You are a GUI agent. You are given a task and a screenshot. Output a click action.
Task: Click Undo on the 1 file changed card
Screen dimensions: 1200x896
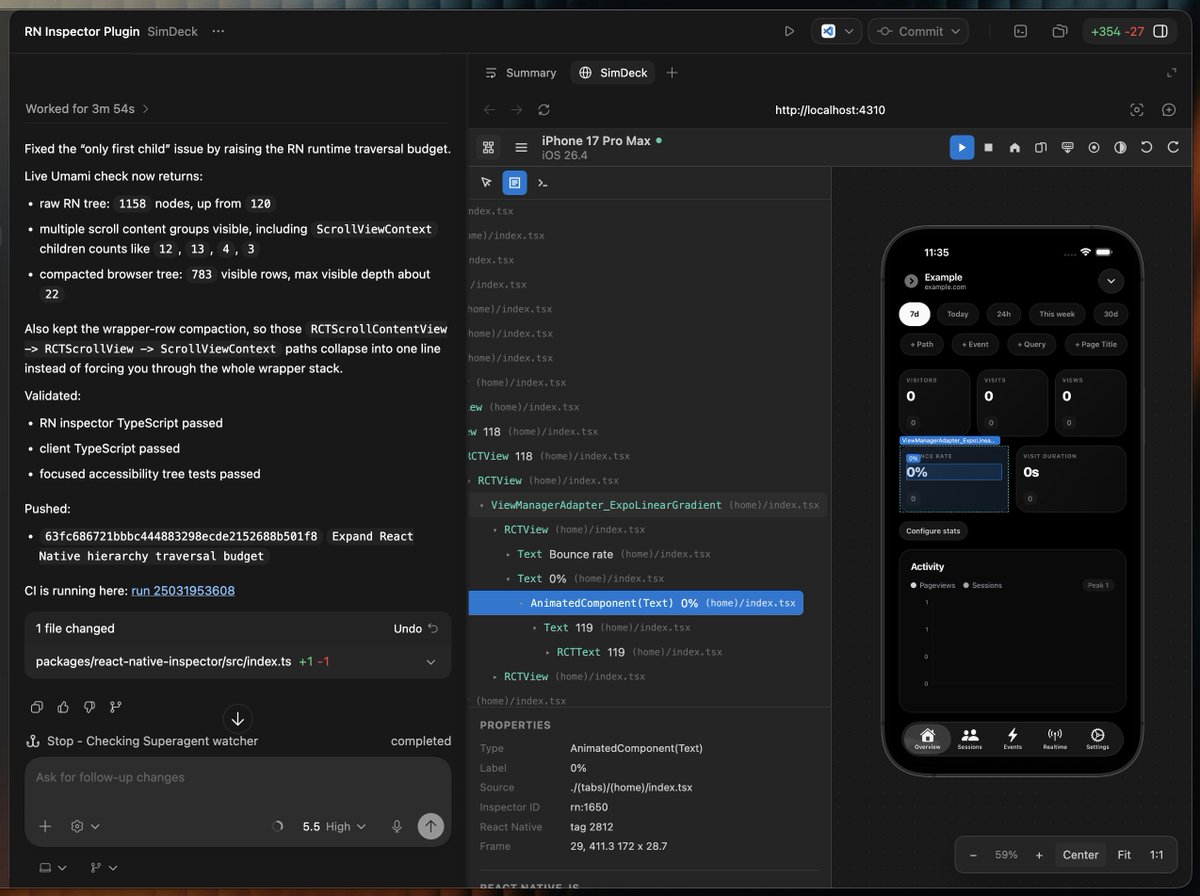pyautogui.click(x=416, y=628)
